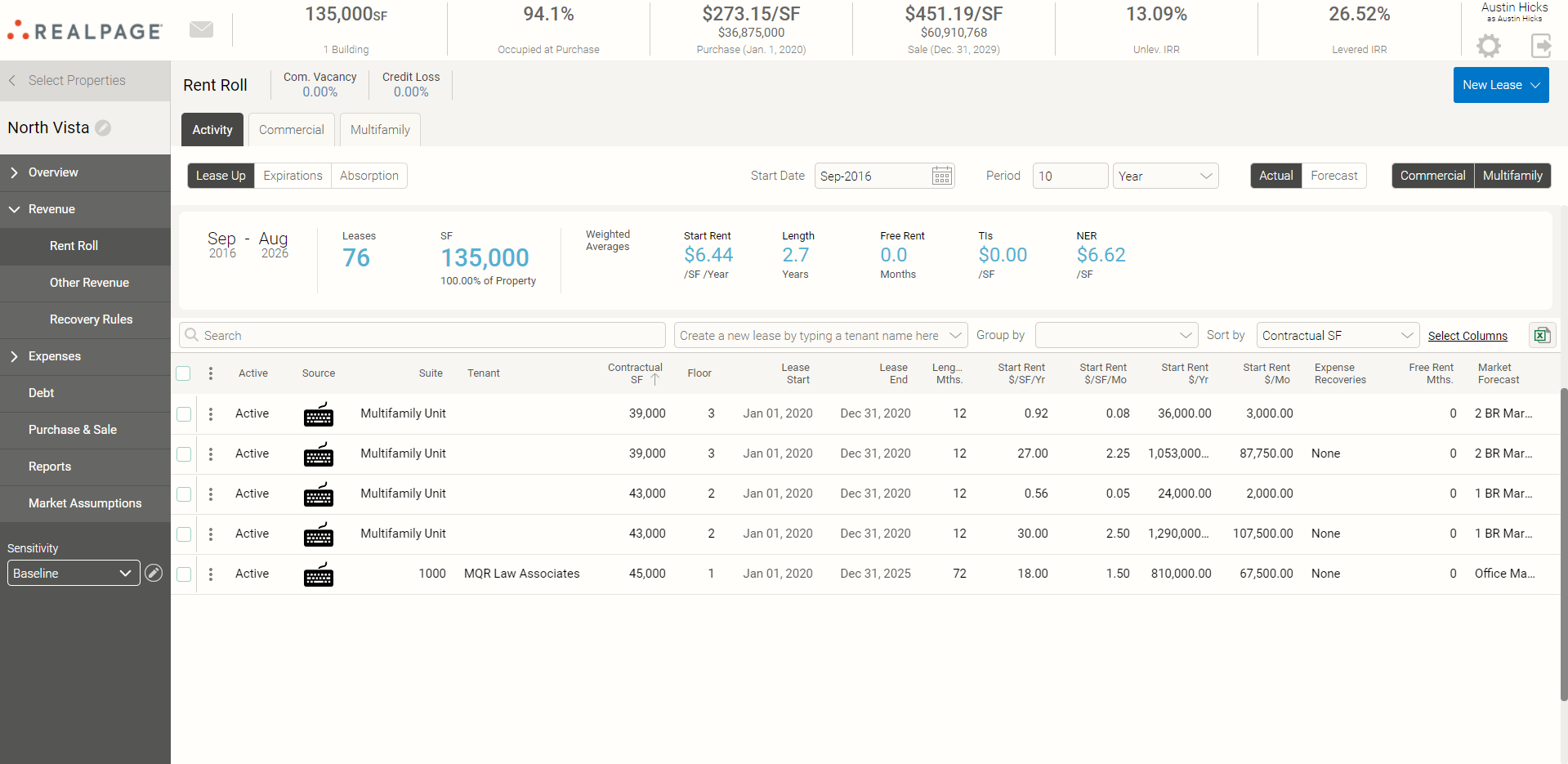
Task: Open row menu for MQR Law Associates
Action: 211,574
